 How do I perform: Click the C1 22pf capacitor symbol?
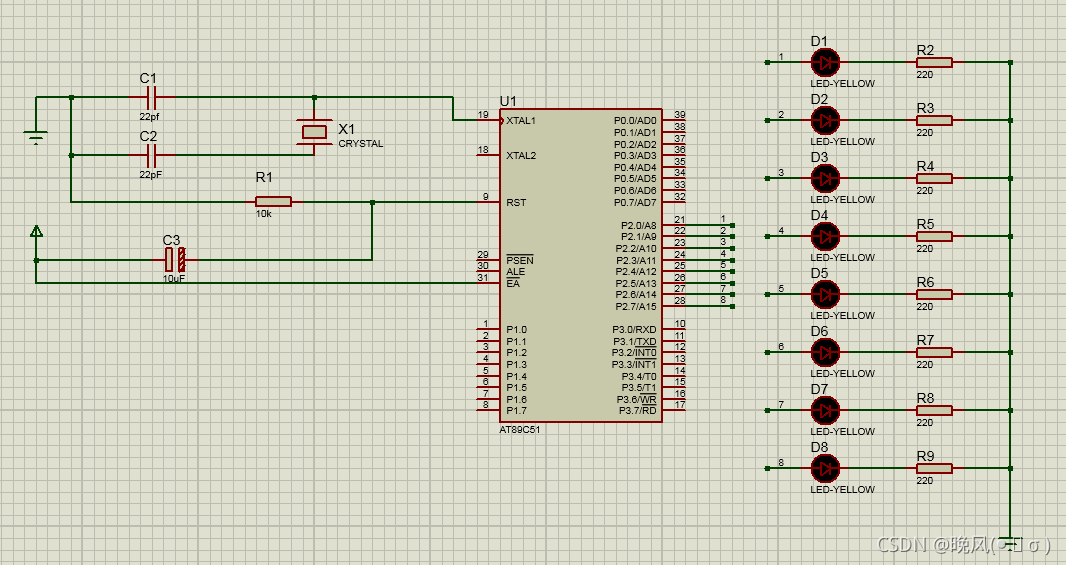tap(152, 97)
